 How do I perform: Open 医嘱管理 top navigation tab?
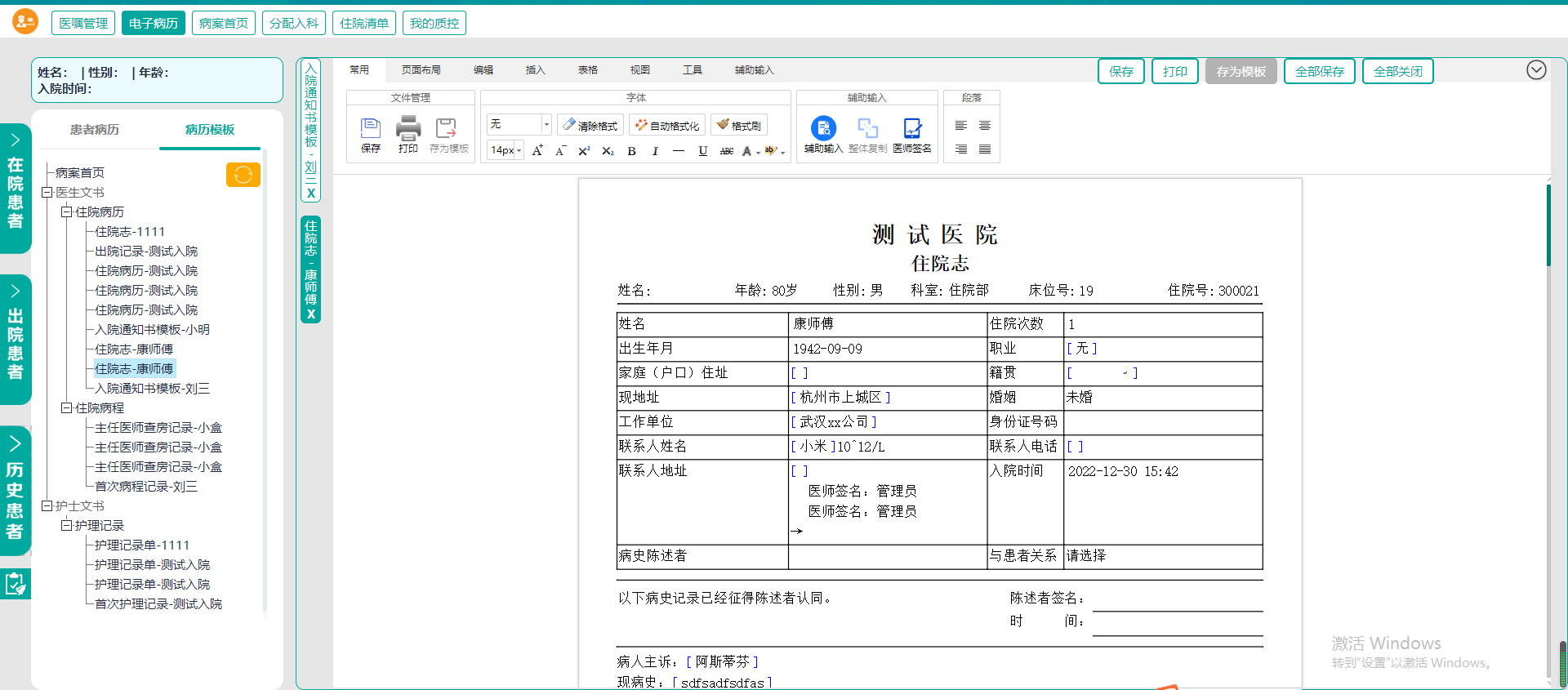point(83,23)
